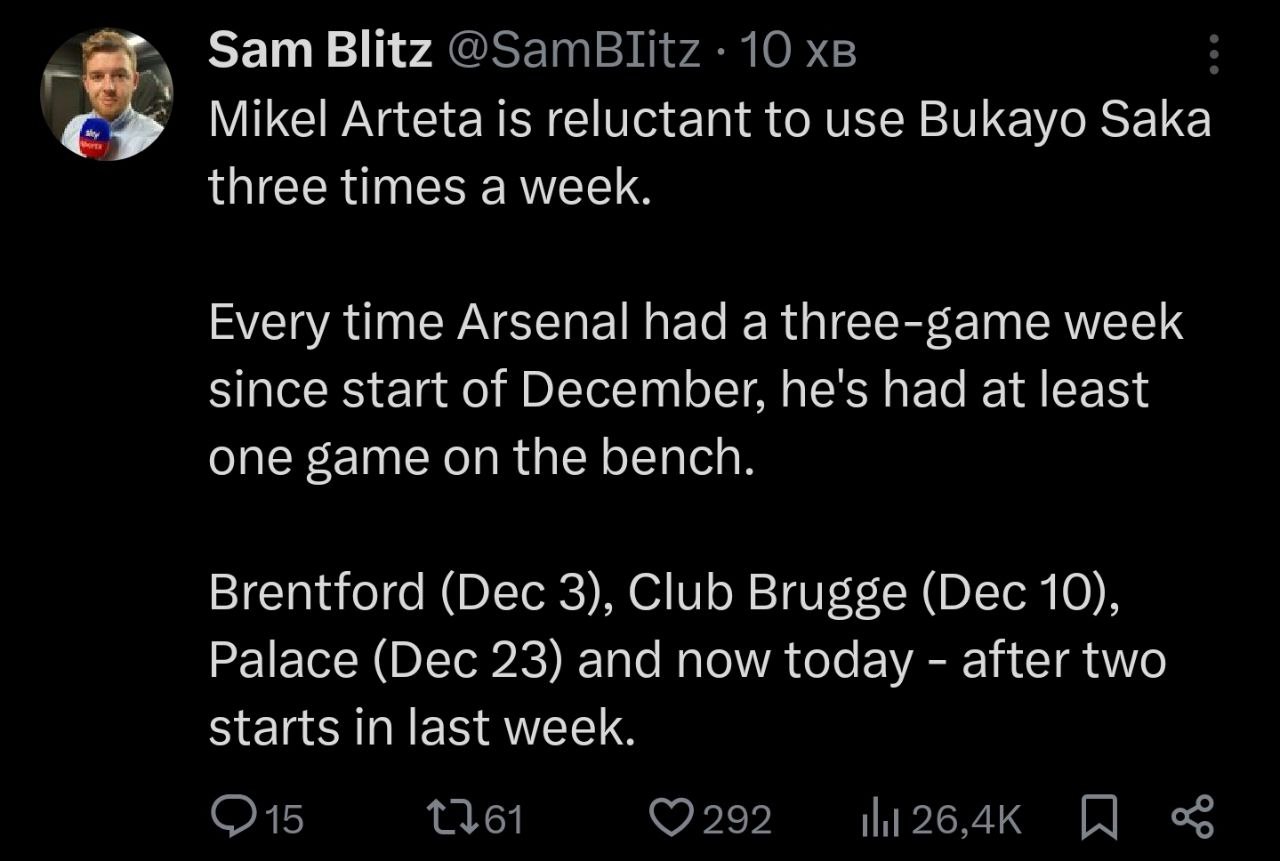
Task: Click the repost count 61
Action: [503, 819]
